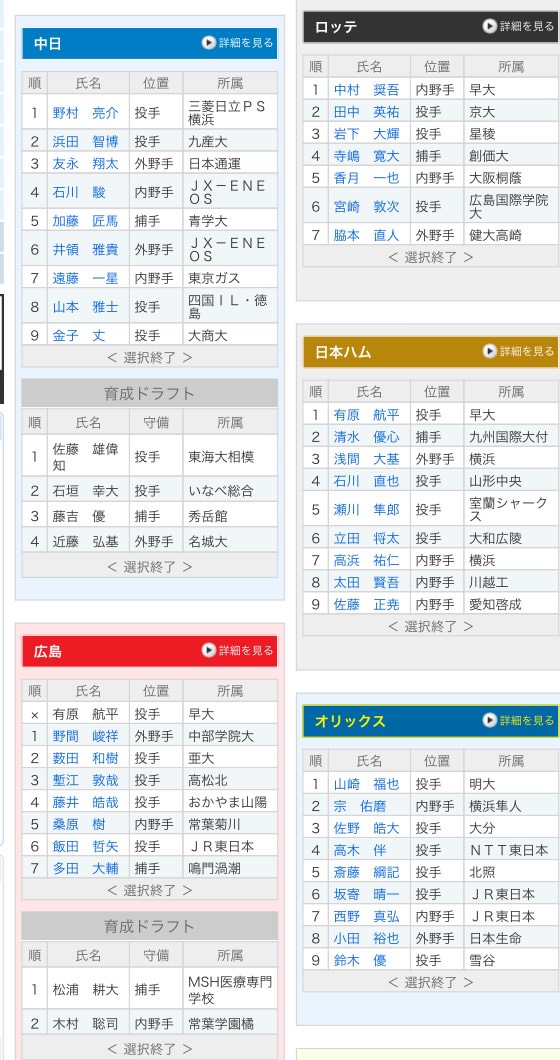This screenshot has height=1060, width=560.
Task: Open player link 野村 亮介
Action: pyautogui.click(x=85, y=113)
